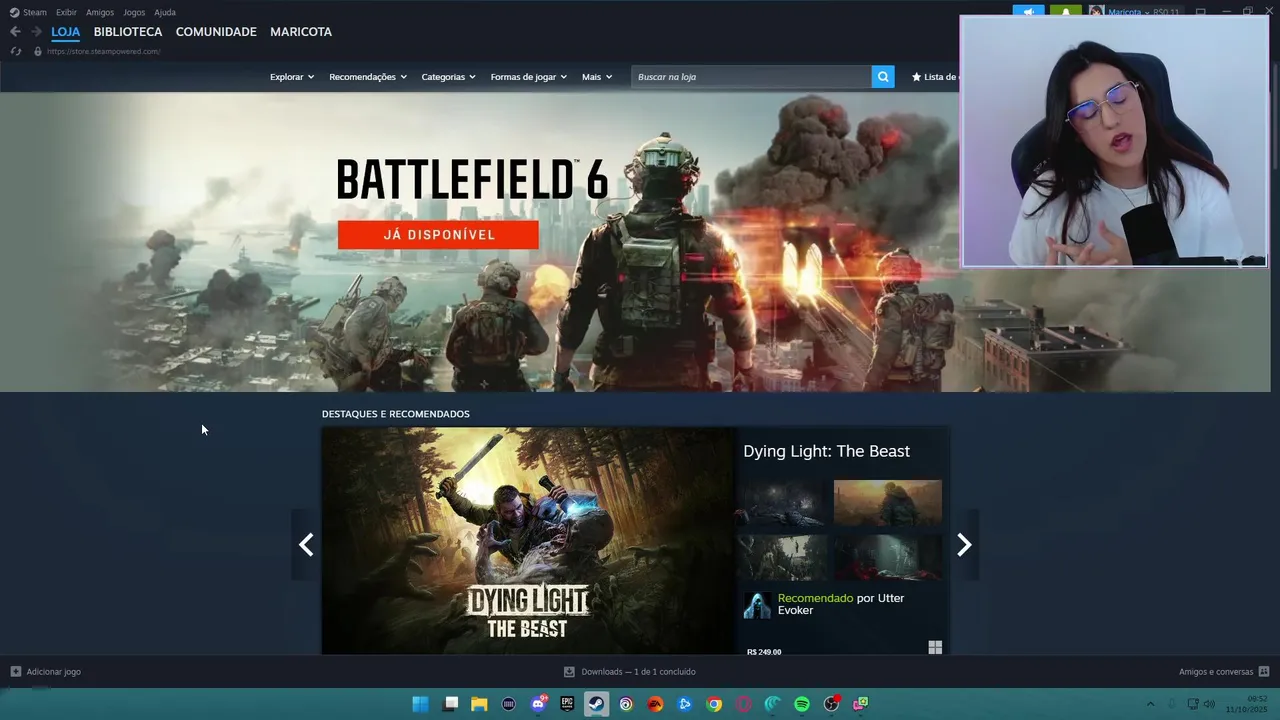Open the Windows Start menu
This screenshot has width=1280, height=720.
pos(421,704)
